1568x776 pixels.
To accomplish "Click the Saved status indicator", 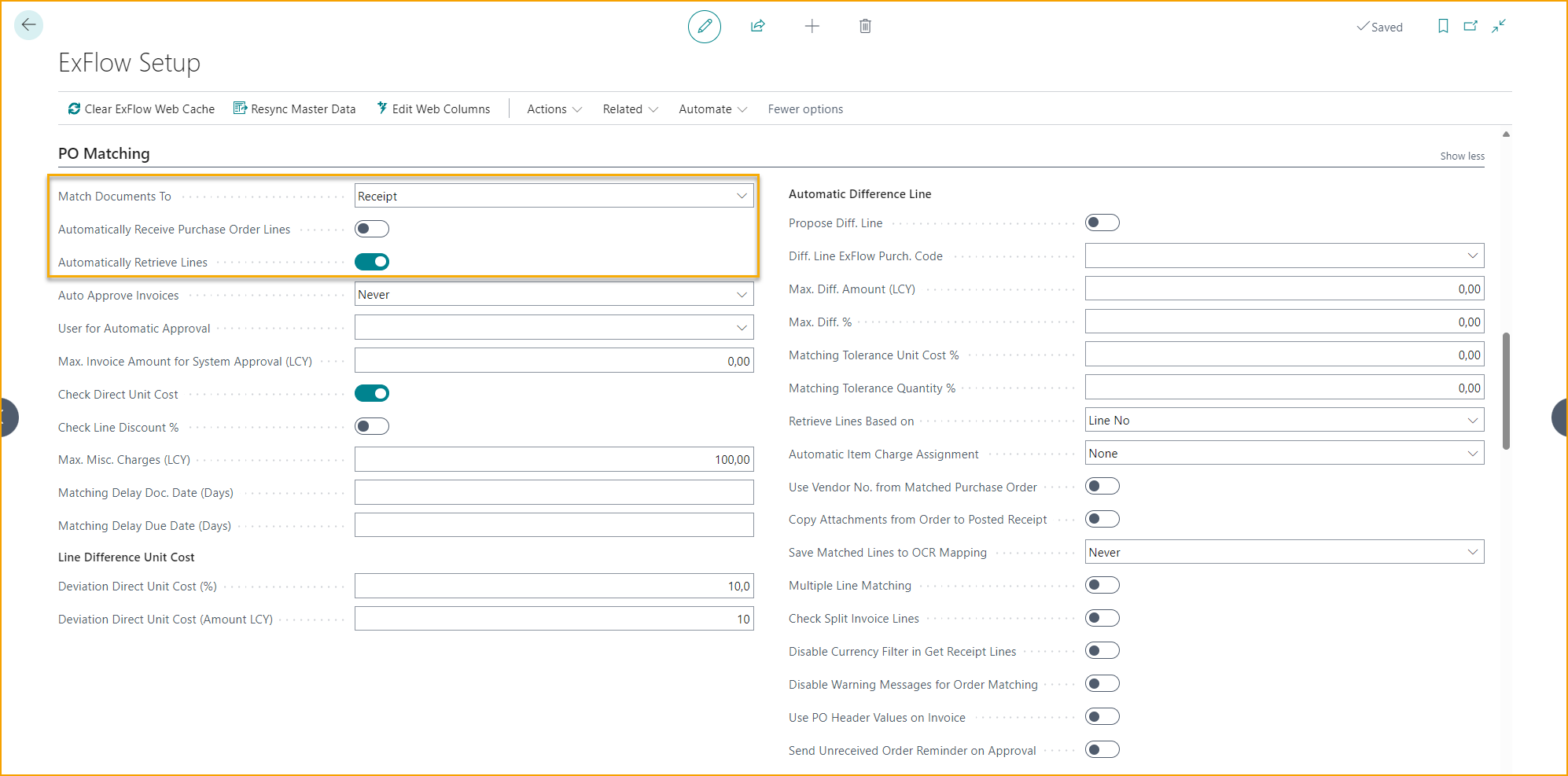I will [x=1380, y=27].
